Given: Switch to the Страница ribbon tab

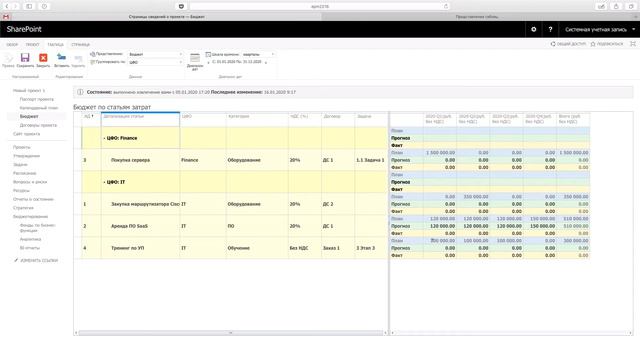Looking at the screenshot, I should pos(80,44).
